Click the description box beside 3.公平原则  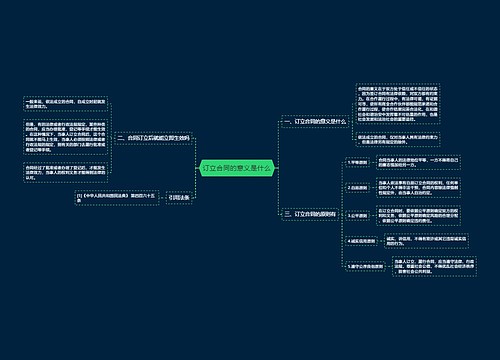click(418, 216)
